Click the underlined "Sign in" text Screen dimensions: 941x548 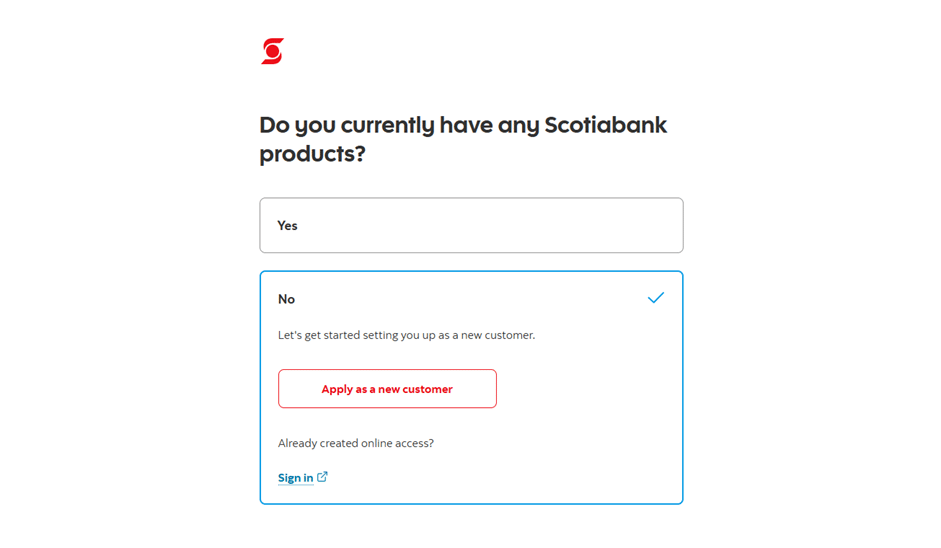tap(296, 478)
